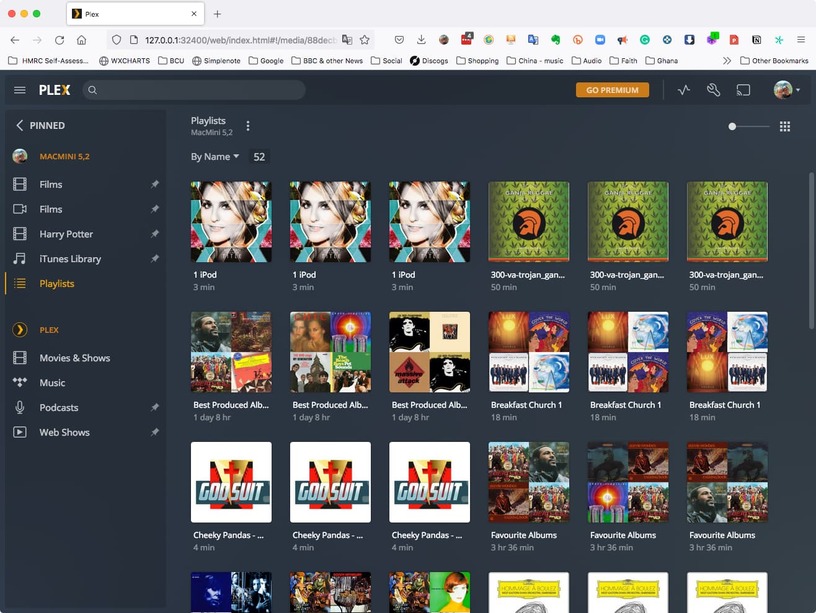Image resolution: width=816 pixels, height=613 pixels.
Task: Toggle the Harry Potter pin icon
Action: (155, 234)
